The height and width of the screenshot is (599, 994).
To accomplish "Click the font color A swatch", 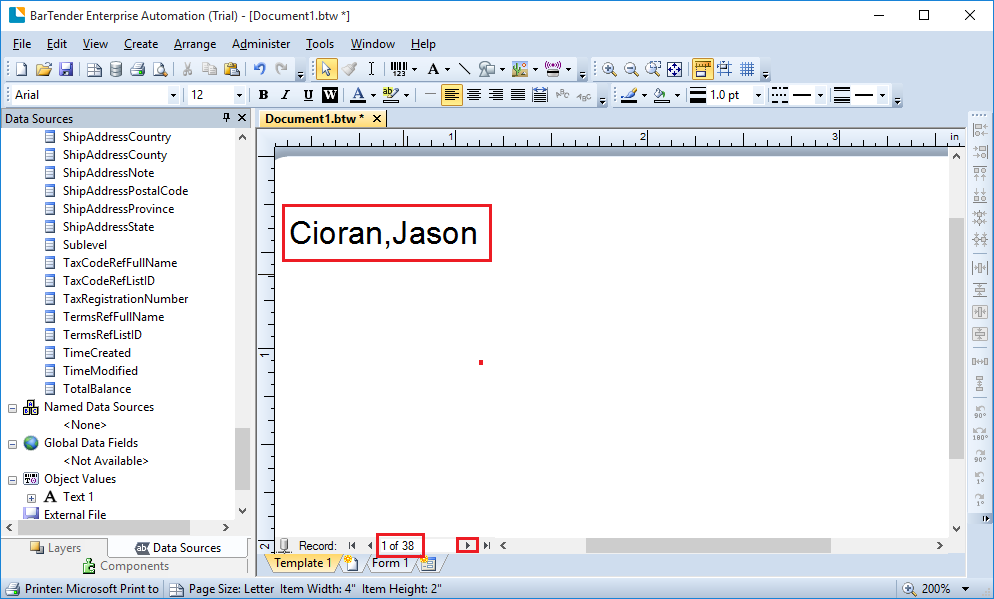I will (358, 95).
